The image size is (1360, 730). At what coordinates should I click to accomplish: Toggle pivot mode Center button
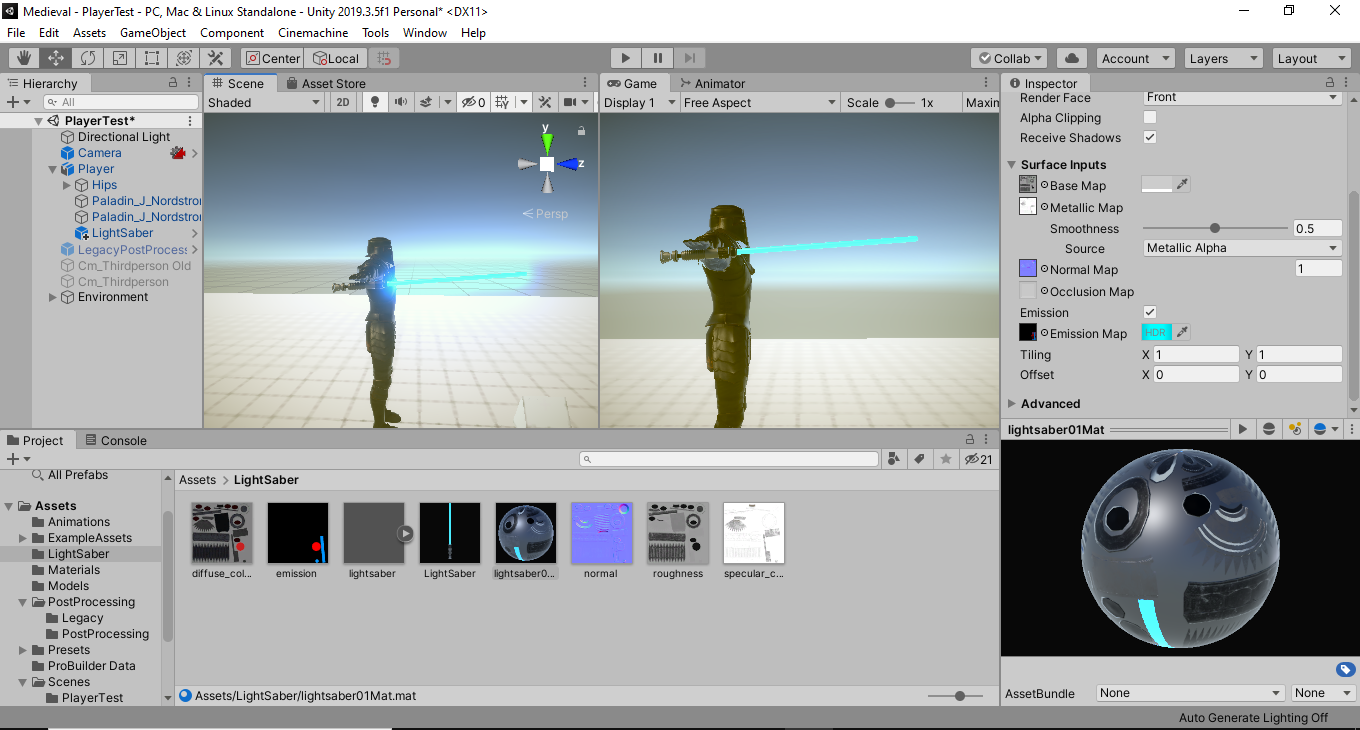tap(273, 58)
